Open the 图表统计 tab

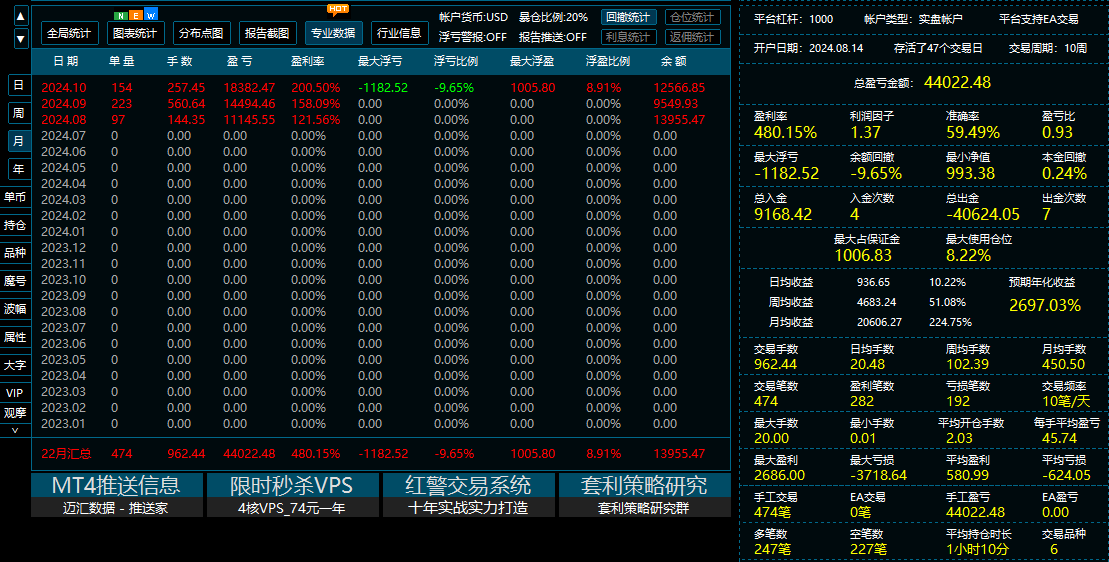[x=135, y=33]
